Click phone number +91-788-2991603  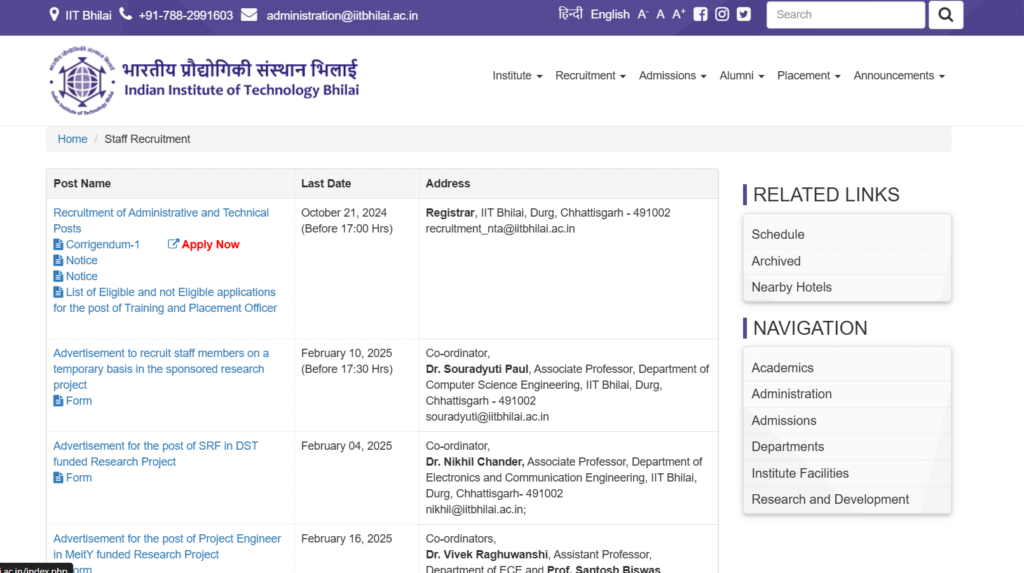185,15
